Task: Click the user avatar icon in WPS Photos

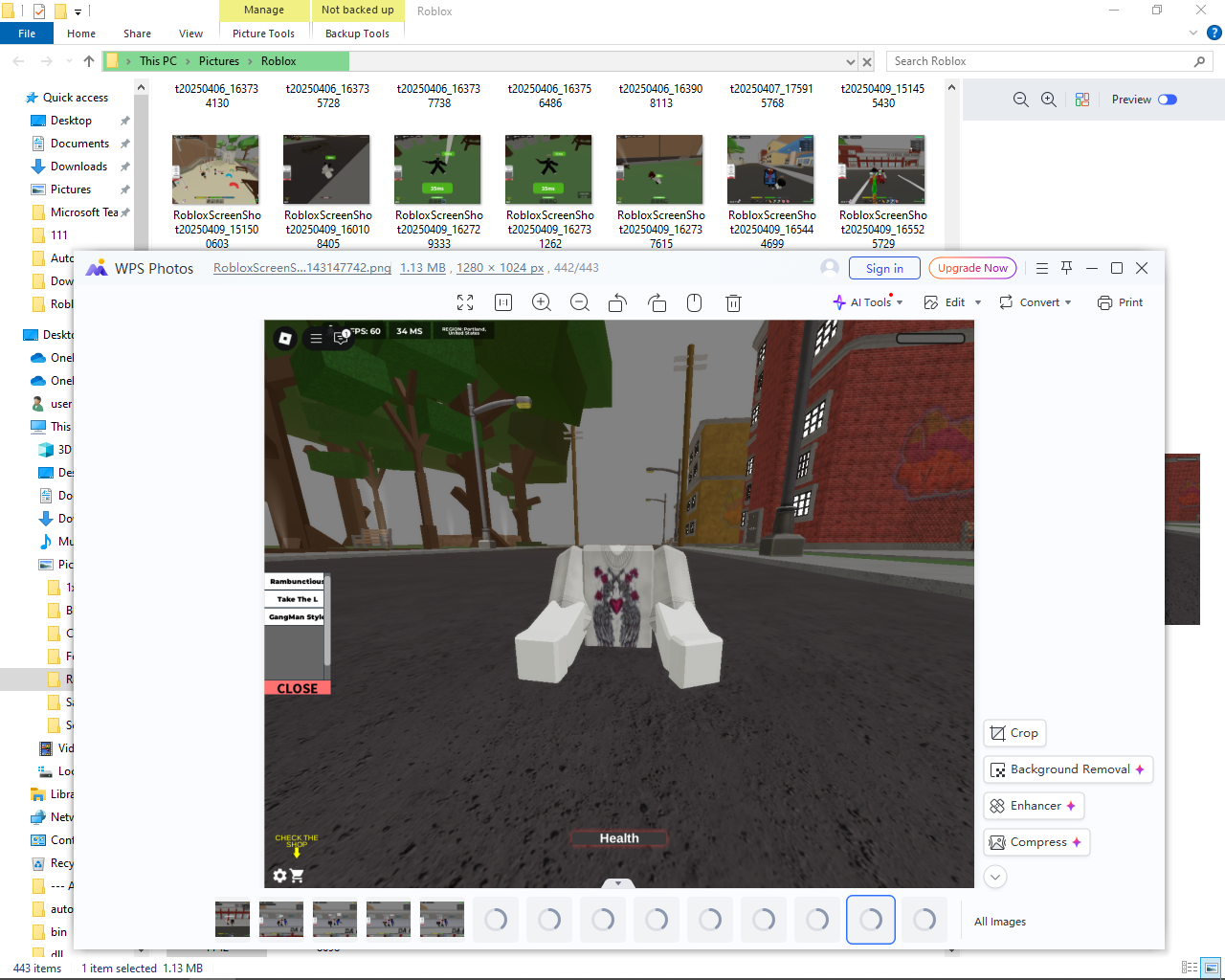Action: pos(830,268)
